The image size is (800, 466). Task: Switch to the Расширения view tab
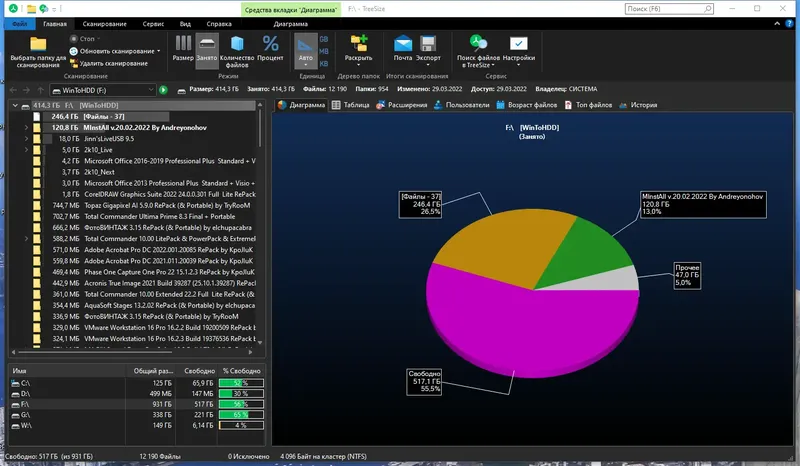(x=402, y=105)
